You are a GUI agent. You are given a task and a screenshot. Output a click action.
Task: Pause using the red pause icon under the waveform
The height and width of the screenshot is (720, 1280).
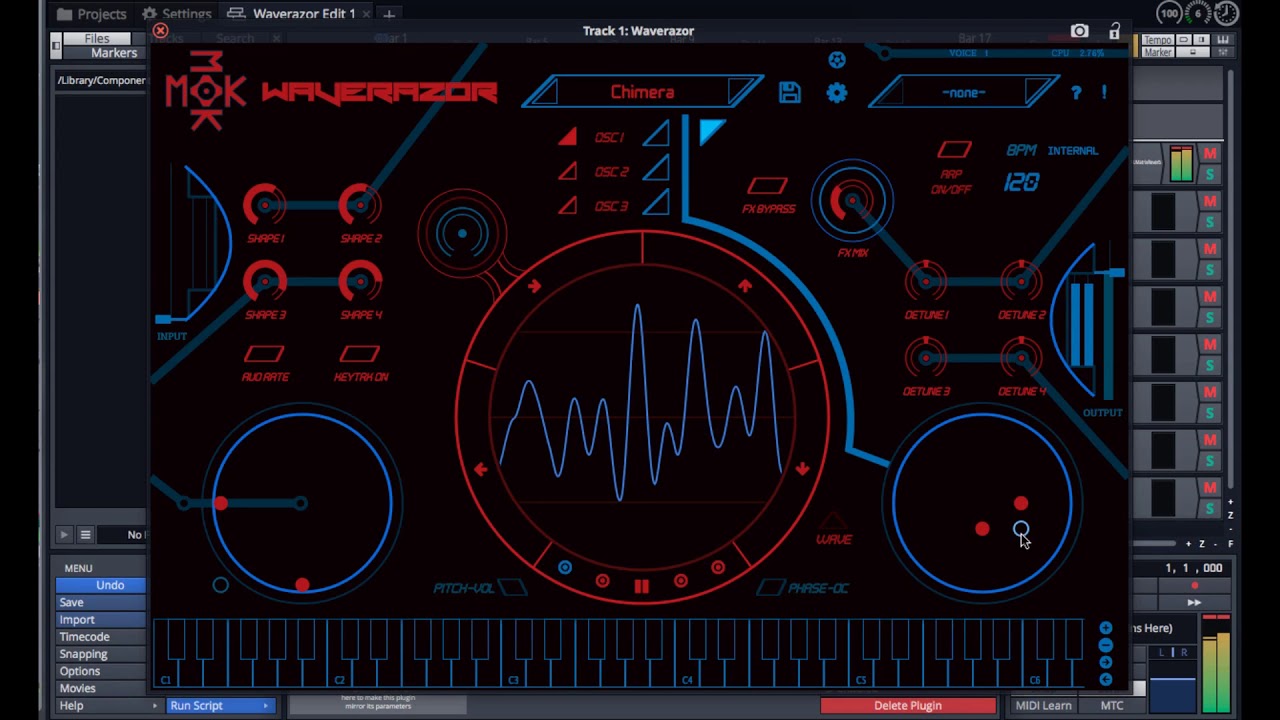641,587
